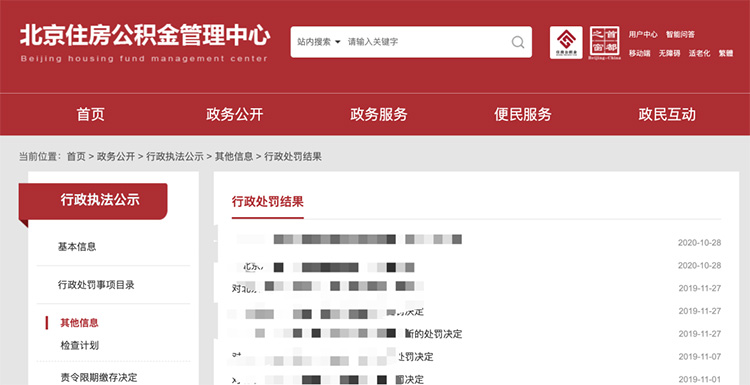Open 行政处罚事项目录 sidebar item
Image resolution: width=750 pixels, height=385 pixels.
pos(96,285)
